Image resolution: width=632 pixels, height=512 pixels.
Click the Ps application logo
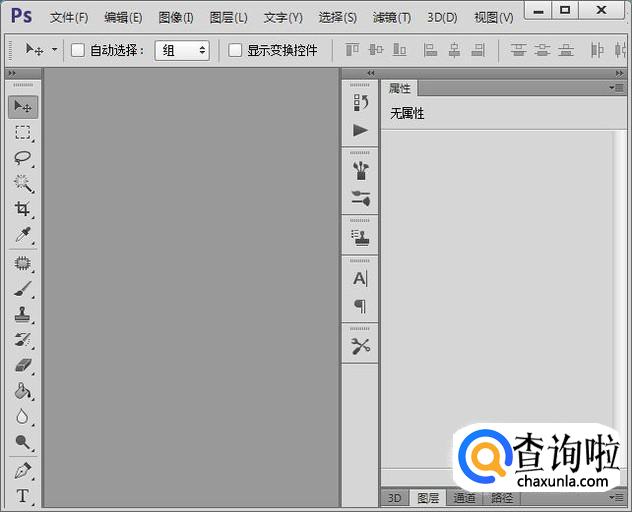coord(21,16)
